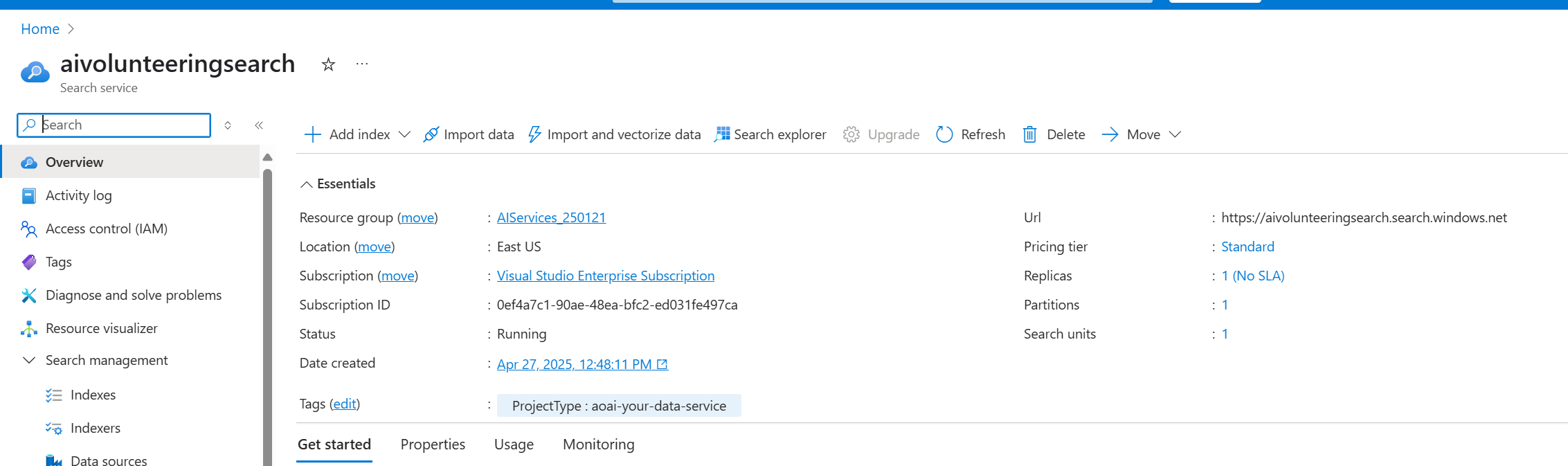The image size is (1568, 466).
Task: Click the Refresh circular arrow icon
Action: click(x=944, y=134)
